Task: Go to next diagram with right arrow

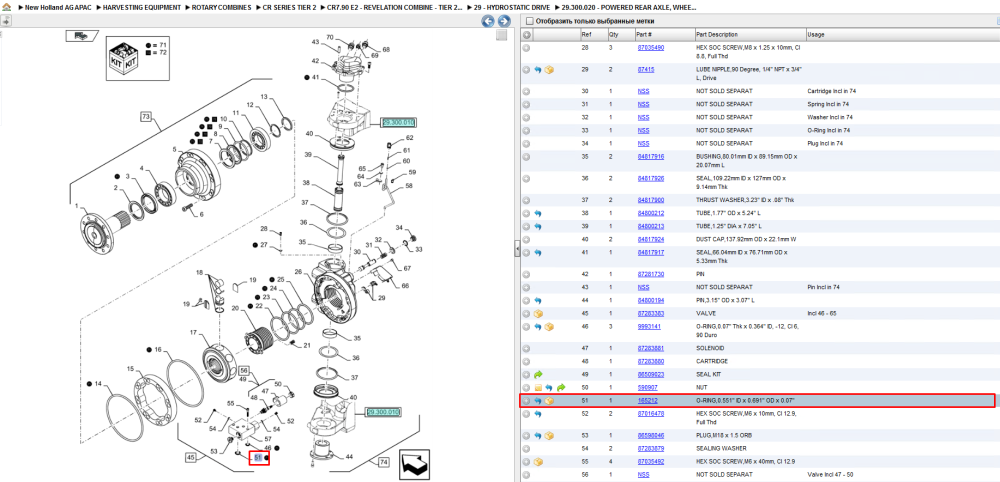Action: click(x=503, y=21)
